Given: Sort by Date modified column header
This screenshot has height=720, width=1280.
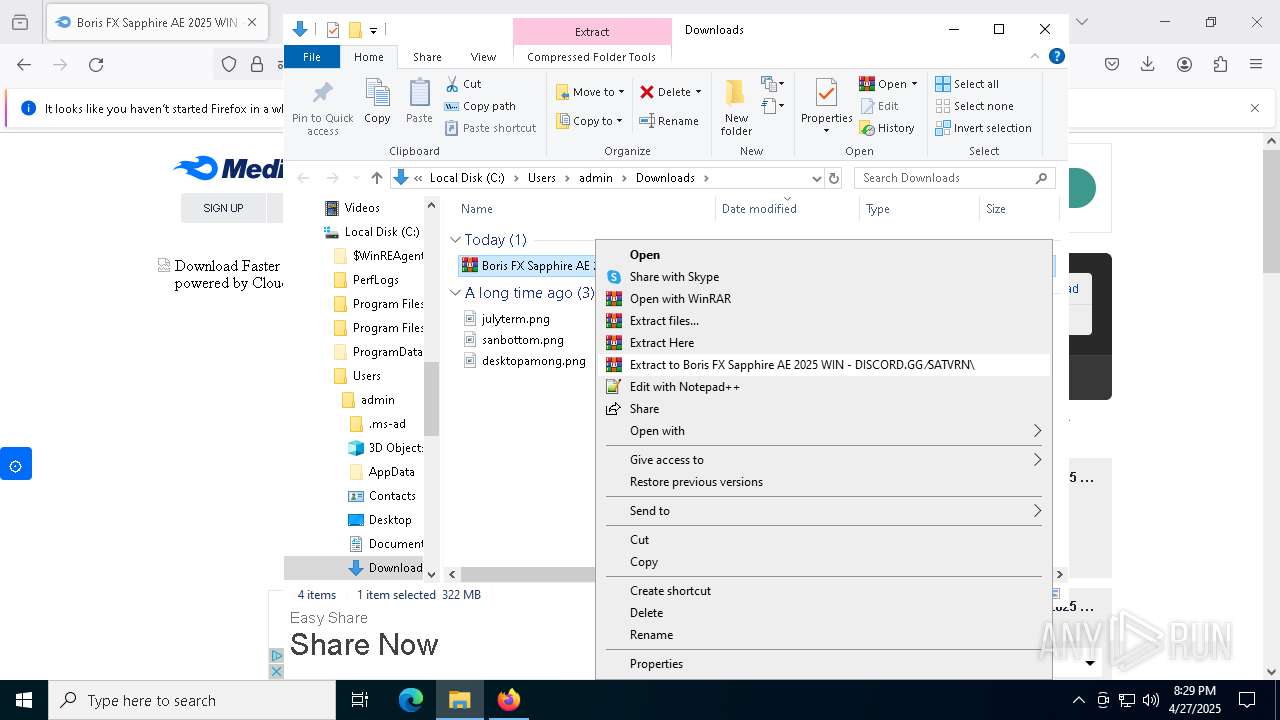Looking at the screenshot, I should [787, 209].
